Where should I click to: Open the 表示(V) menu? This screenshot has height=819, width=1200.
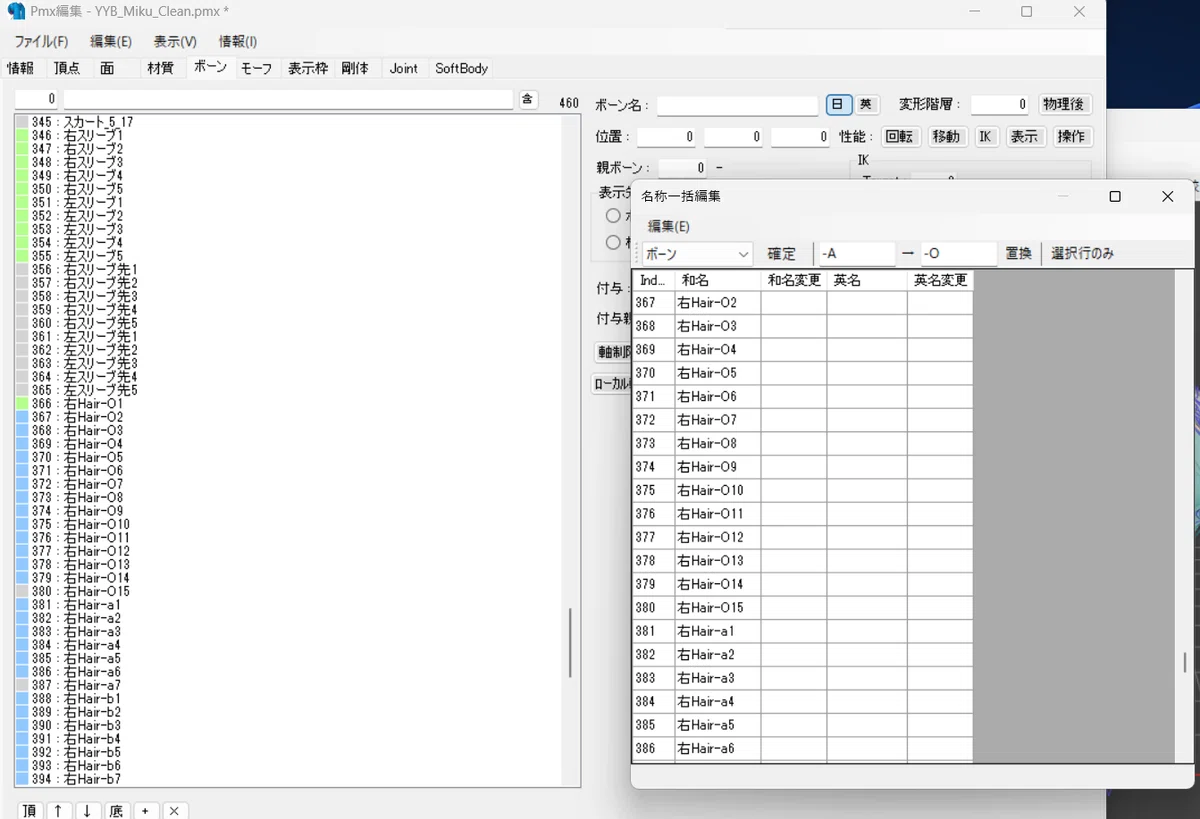(175, 41)
